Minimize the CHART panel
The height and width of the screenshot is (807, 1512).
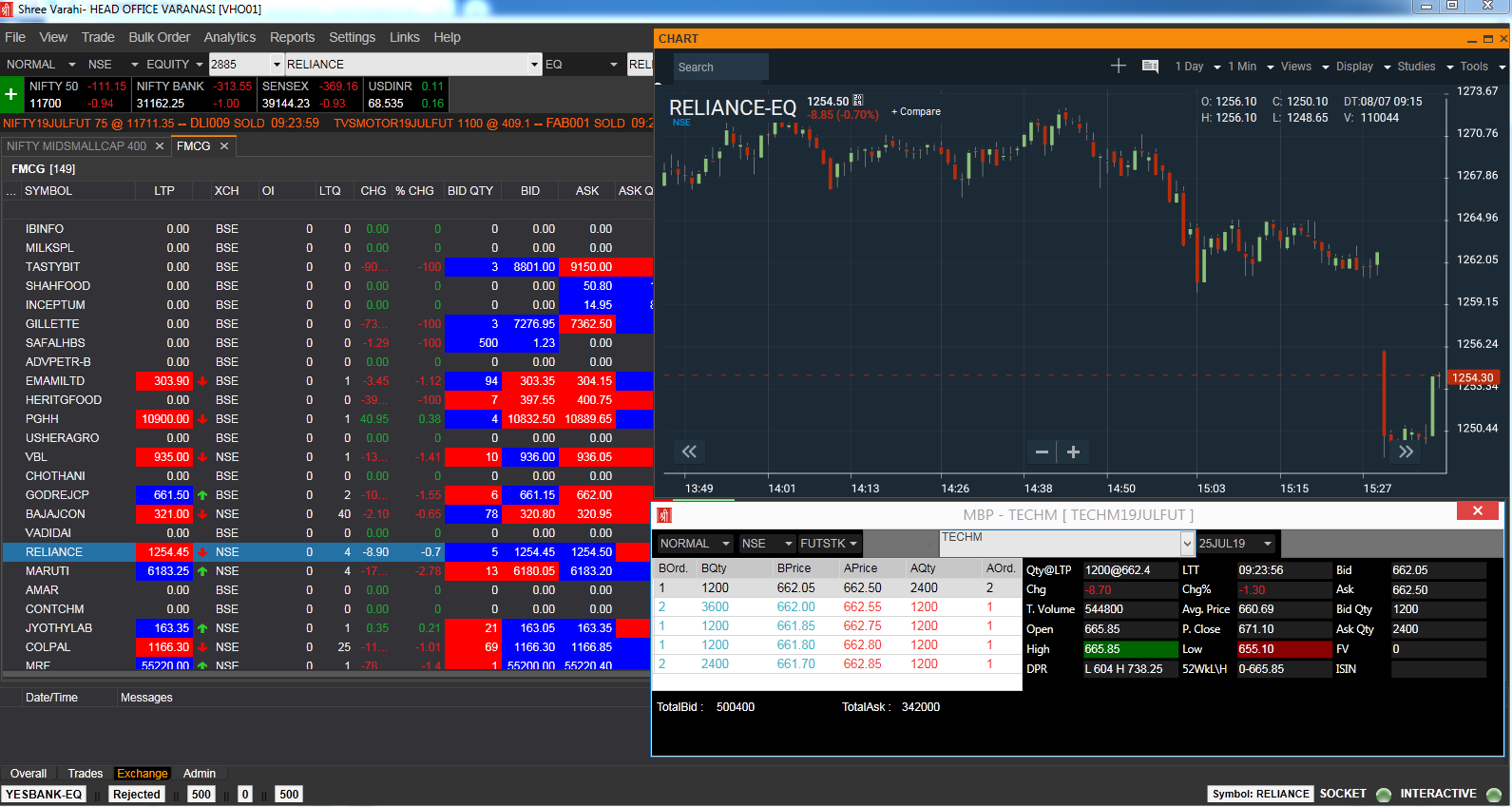[1472, 39]
